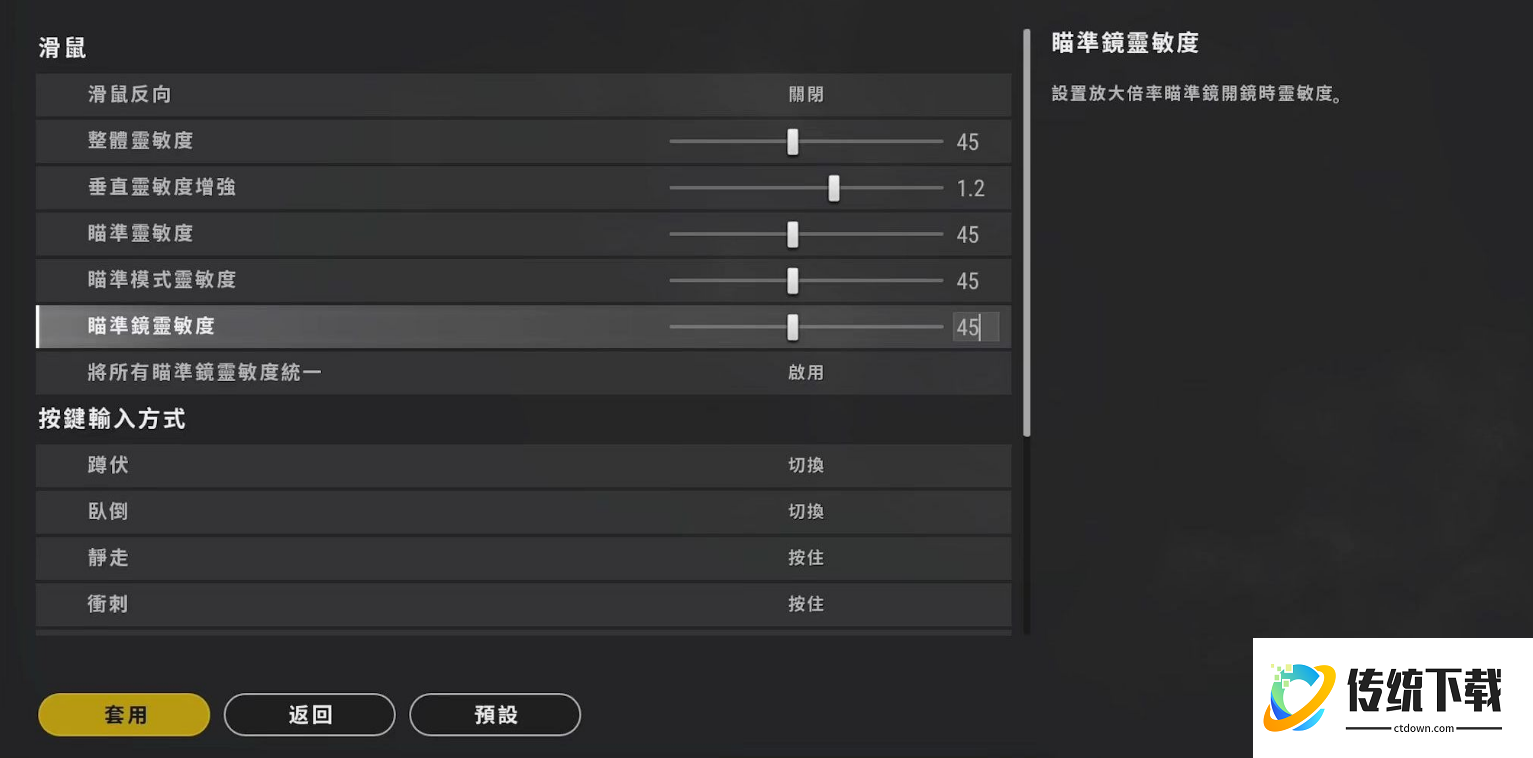Change 衝刺 from 按住 mode
This screenshot has height=758, width=1533.
pyautogui.click(x=806, y=603)
